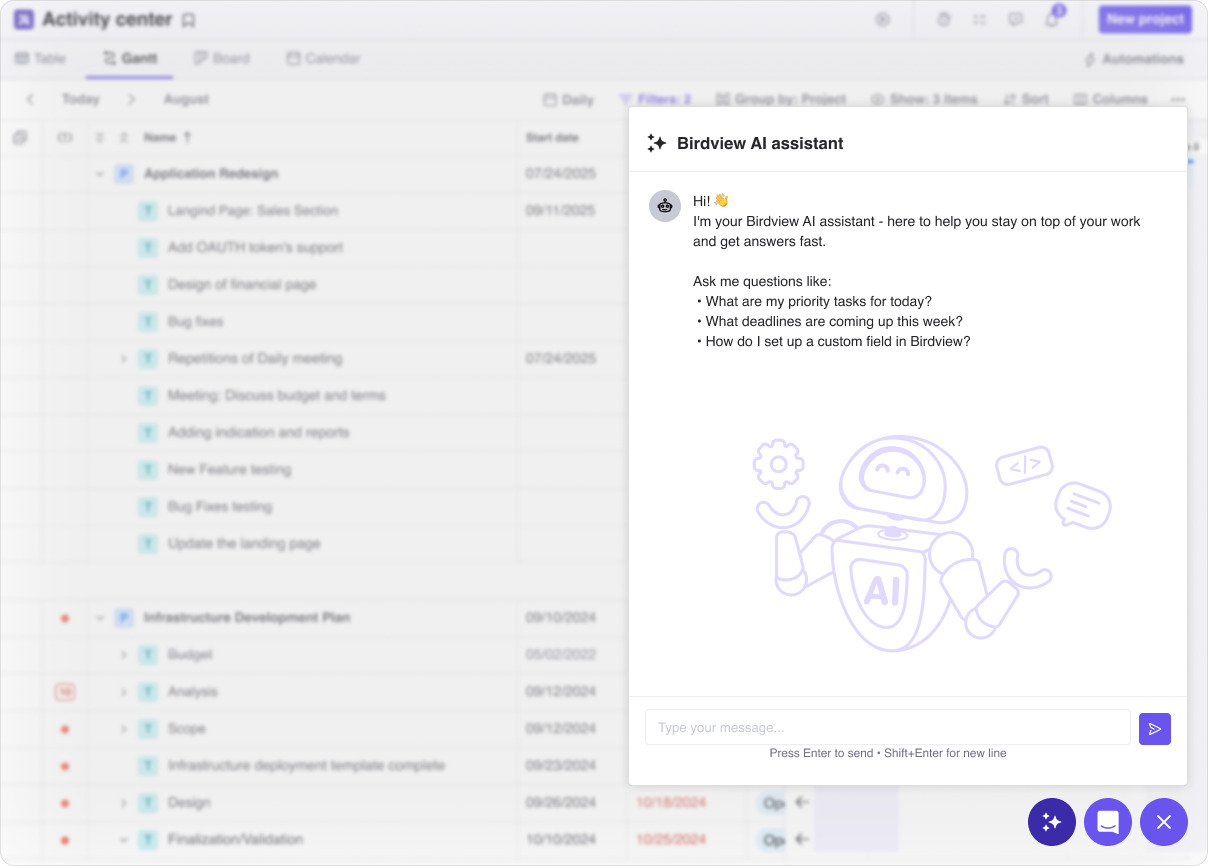
Task: Send the message with the arrow button
Action: click(1154, 729)
